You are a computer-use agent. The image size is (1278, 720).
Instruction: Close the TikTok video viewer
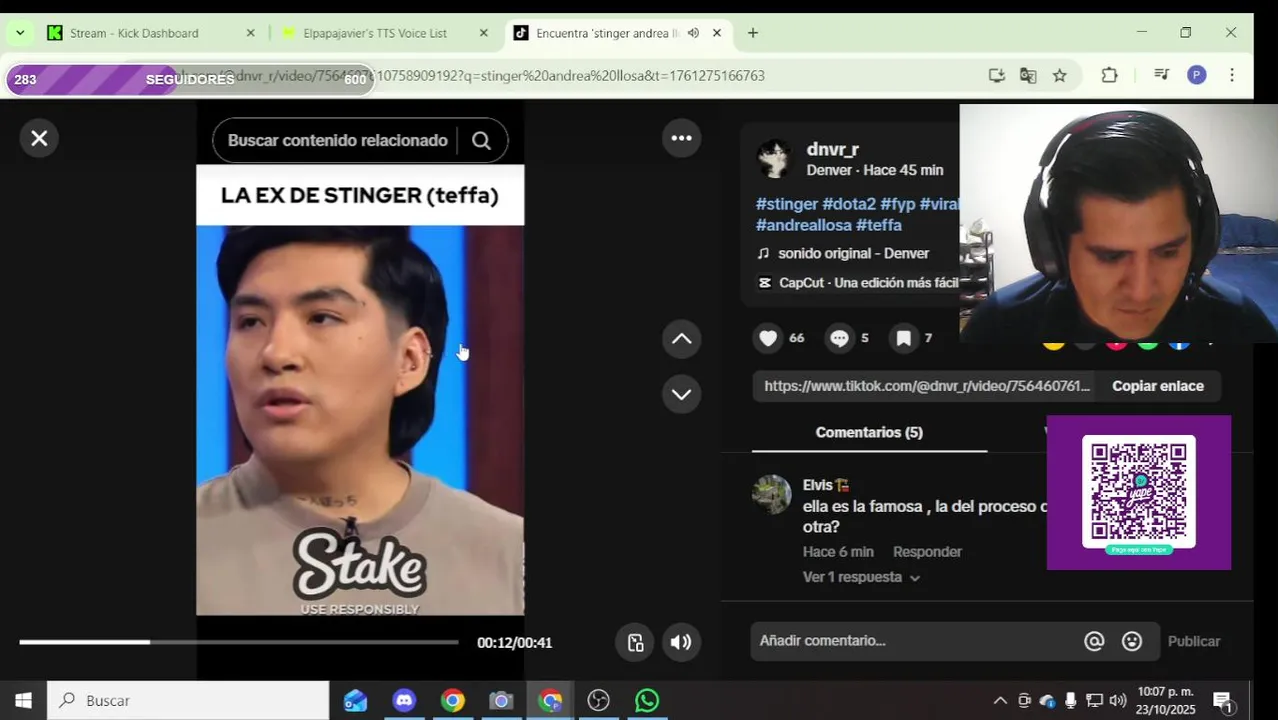[x=39, y=138]
